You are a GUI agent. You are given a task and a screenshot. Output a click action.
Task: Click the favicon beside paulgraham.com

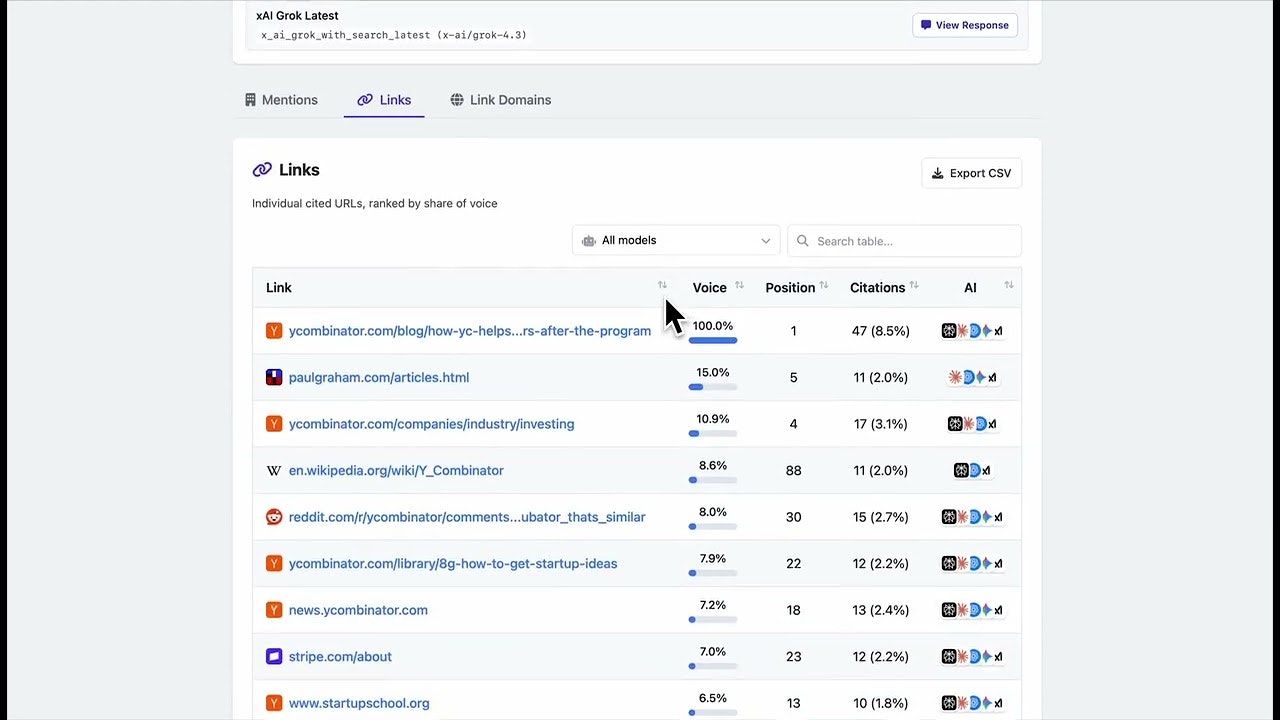point(274,377)
